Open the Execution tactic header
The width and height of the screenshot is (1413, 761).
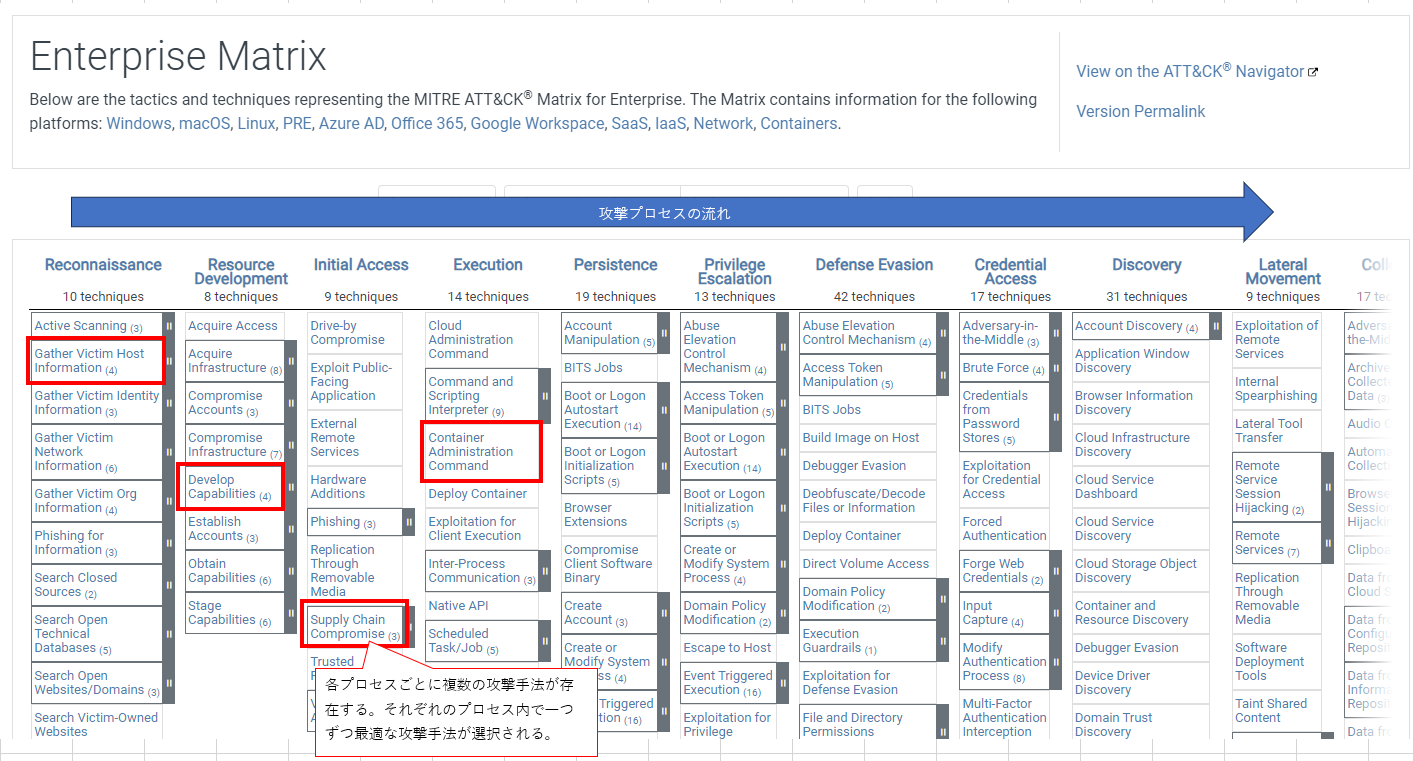point(488,265)
